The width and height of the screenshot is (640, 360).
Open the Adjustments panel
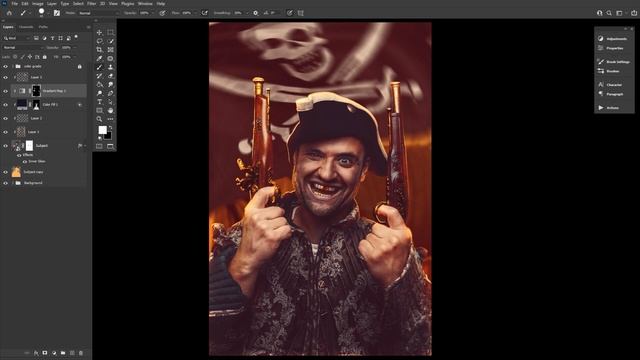pos(612,39)
